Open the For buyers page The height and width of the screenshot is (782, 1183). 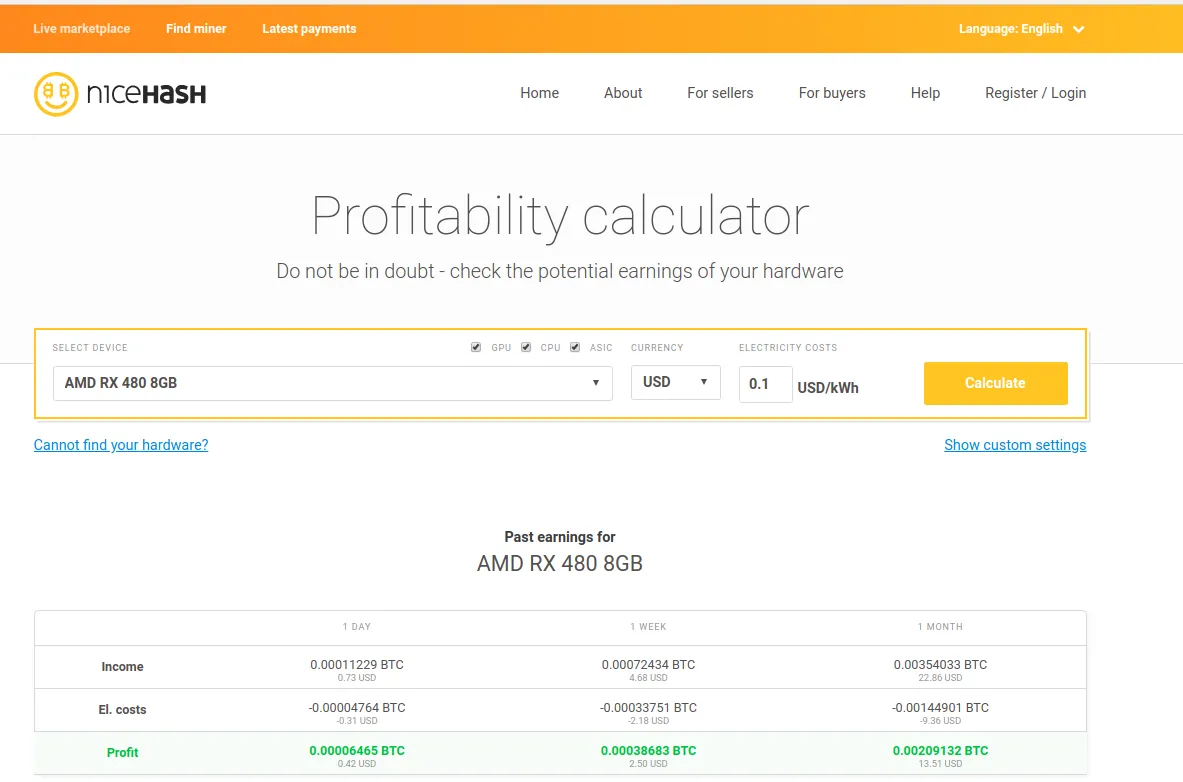tap(832, 93)
